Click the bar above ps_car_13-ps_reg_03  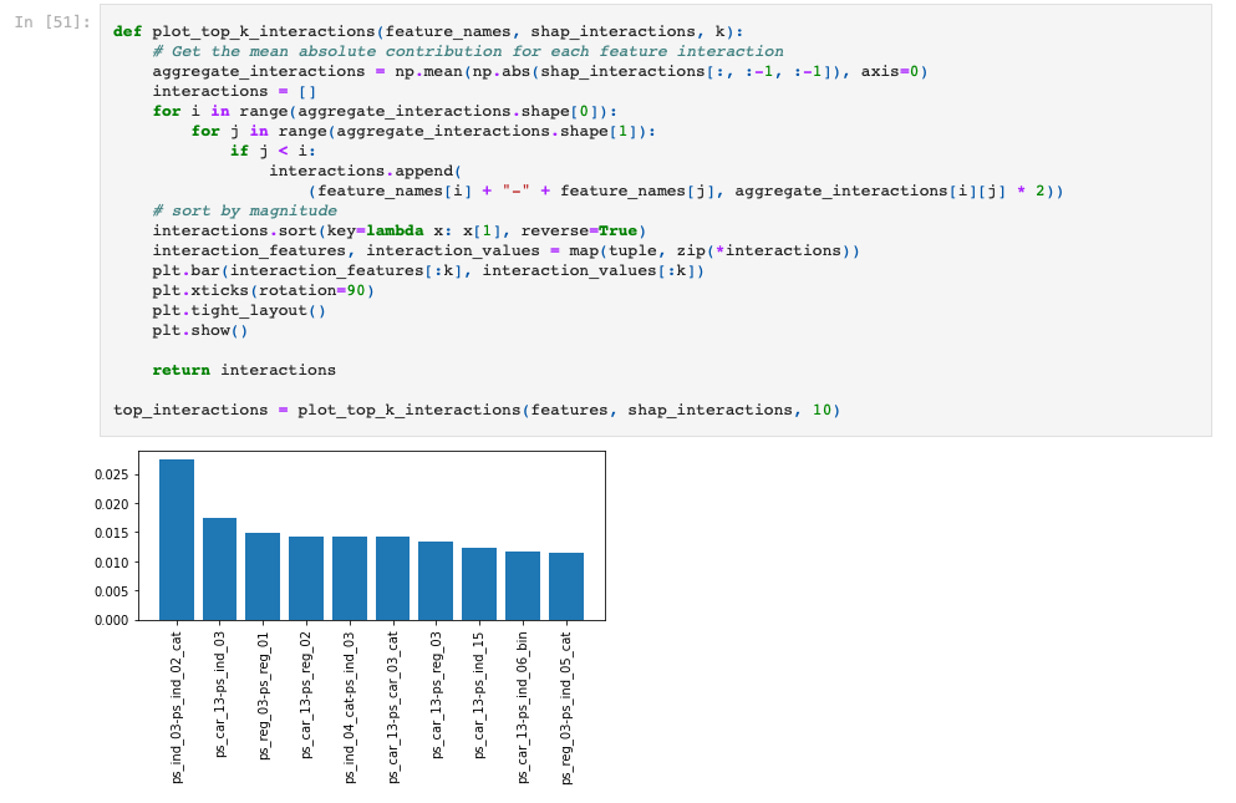click(436, 581)
